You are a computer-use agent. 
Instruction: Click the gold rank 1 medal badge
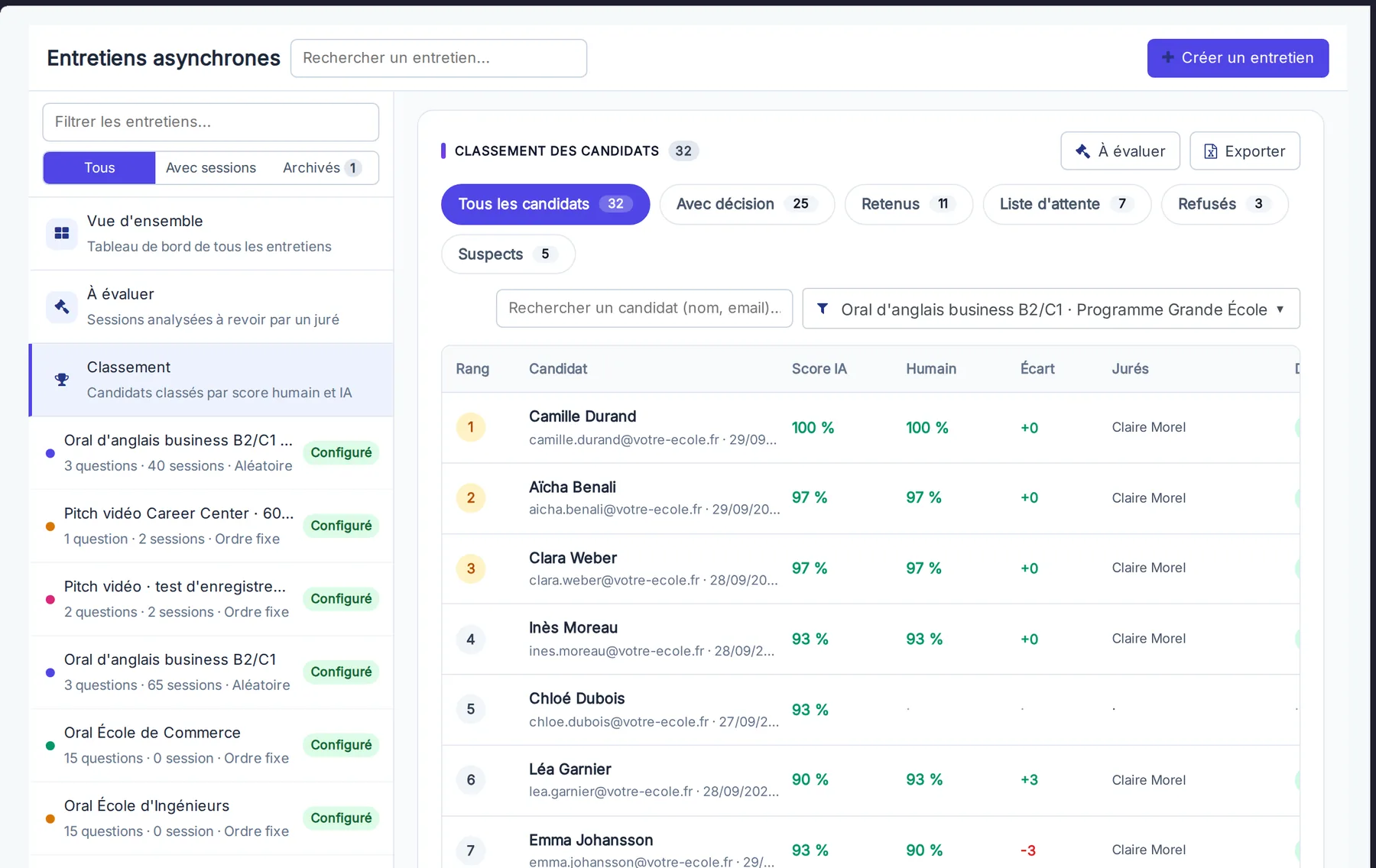click(471, 427)
